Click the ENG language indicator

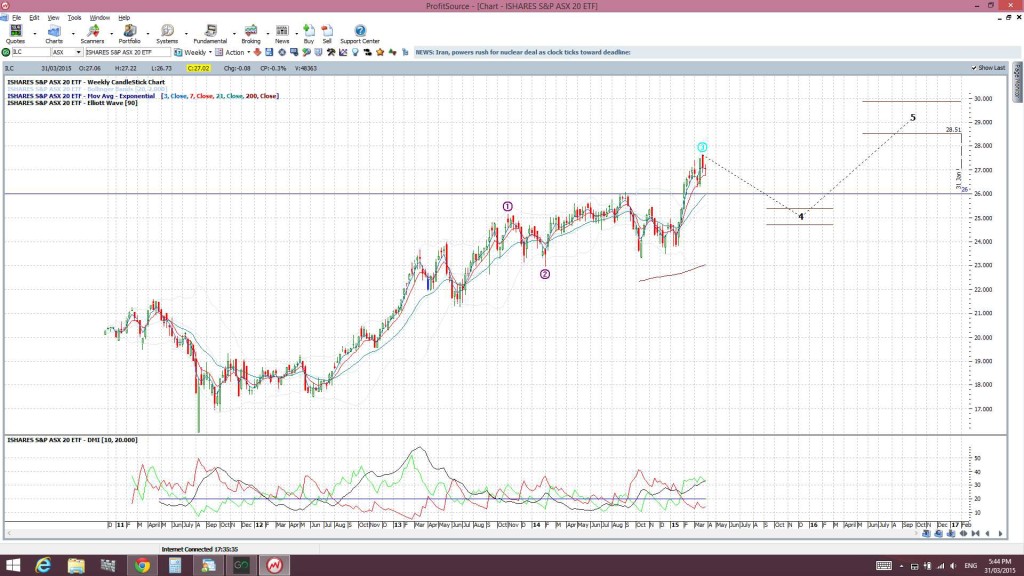pyautogui.click(x=970, y=566)
